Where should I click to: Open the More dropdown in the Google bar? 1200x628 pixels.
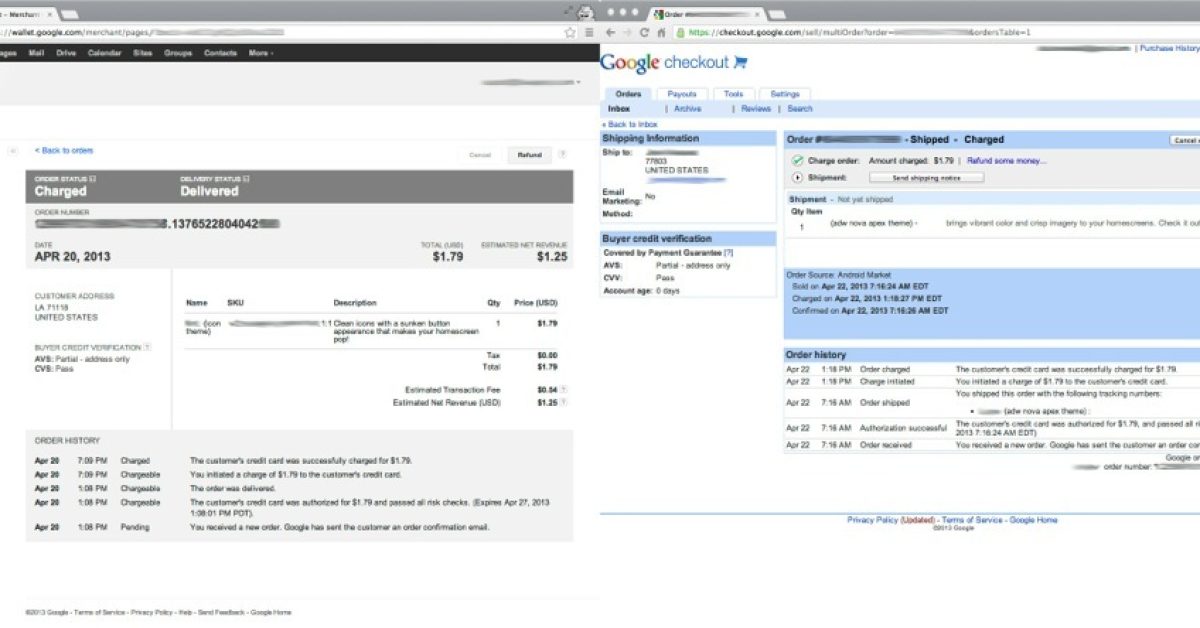(x=260, y=53)
